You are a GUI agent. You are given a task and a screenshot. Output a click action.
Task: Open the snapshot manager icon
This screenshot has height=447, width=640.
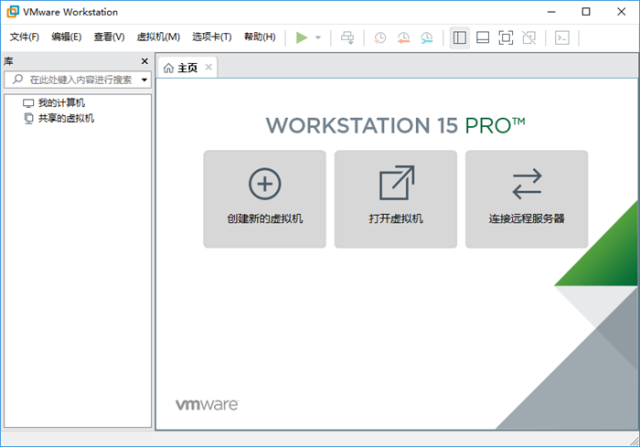coord(427,38)
